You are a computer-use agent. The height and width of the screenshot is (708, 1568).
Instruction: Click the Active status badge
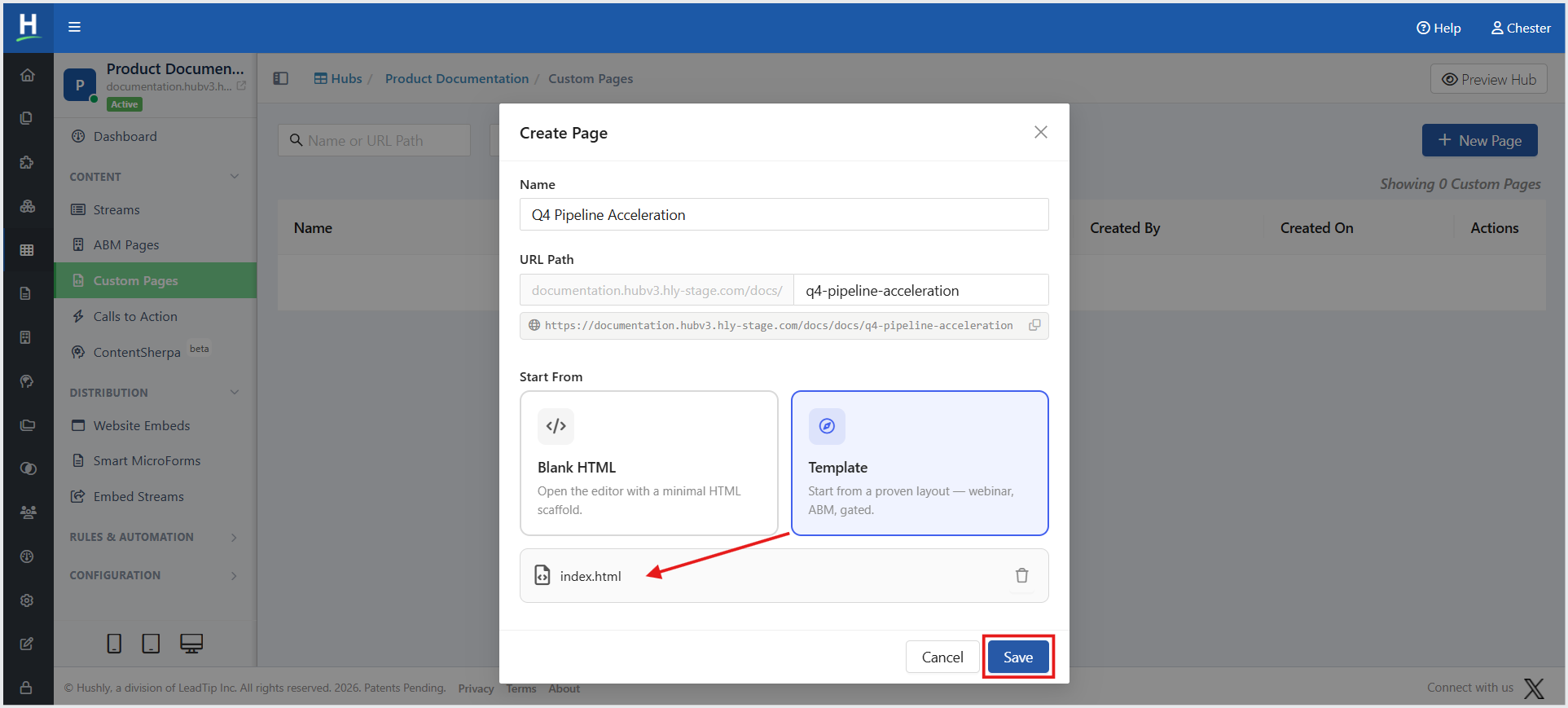[x=125, y=104]
